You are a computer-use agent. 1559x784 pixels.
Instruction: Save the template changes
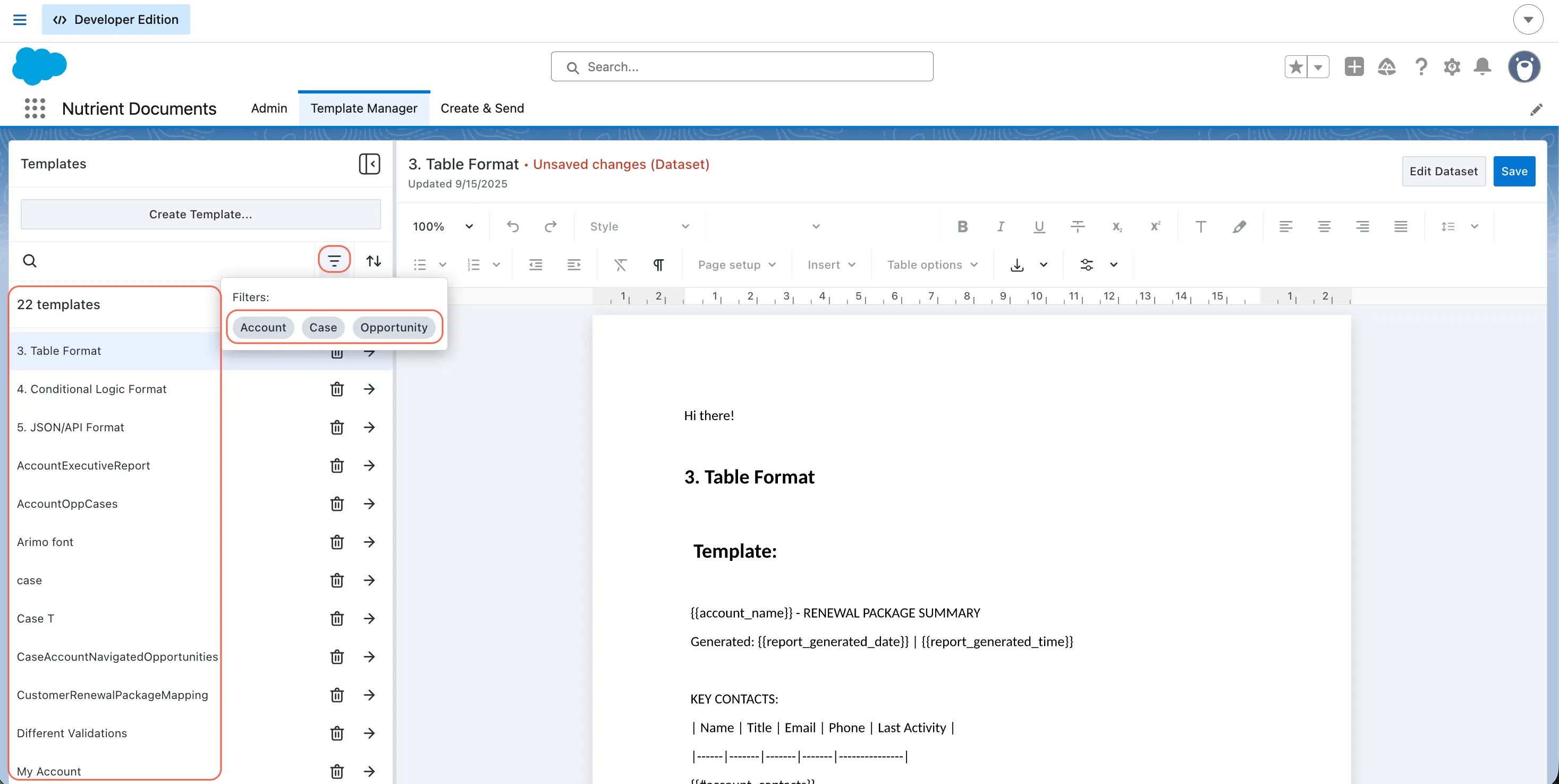point(1514,171)
